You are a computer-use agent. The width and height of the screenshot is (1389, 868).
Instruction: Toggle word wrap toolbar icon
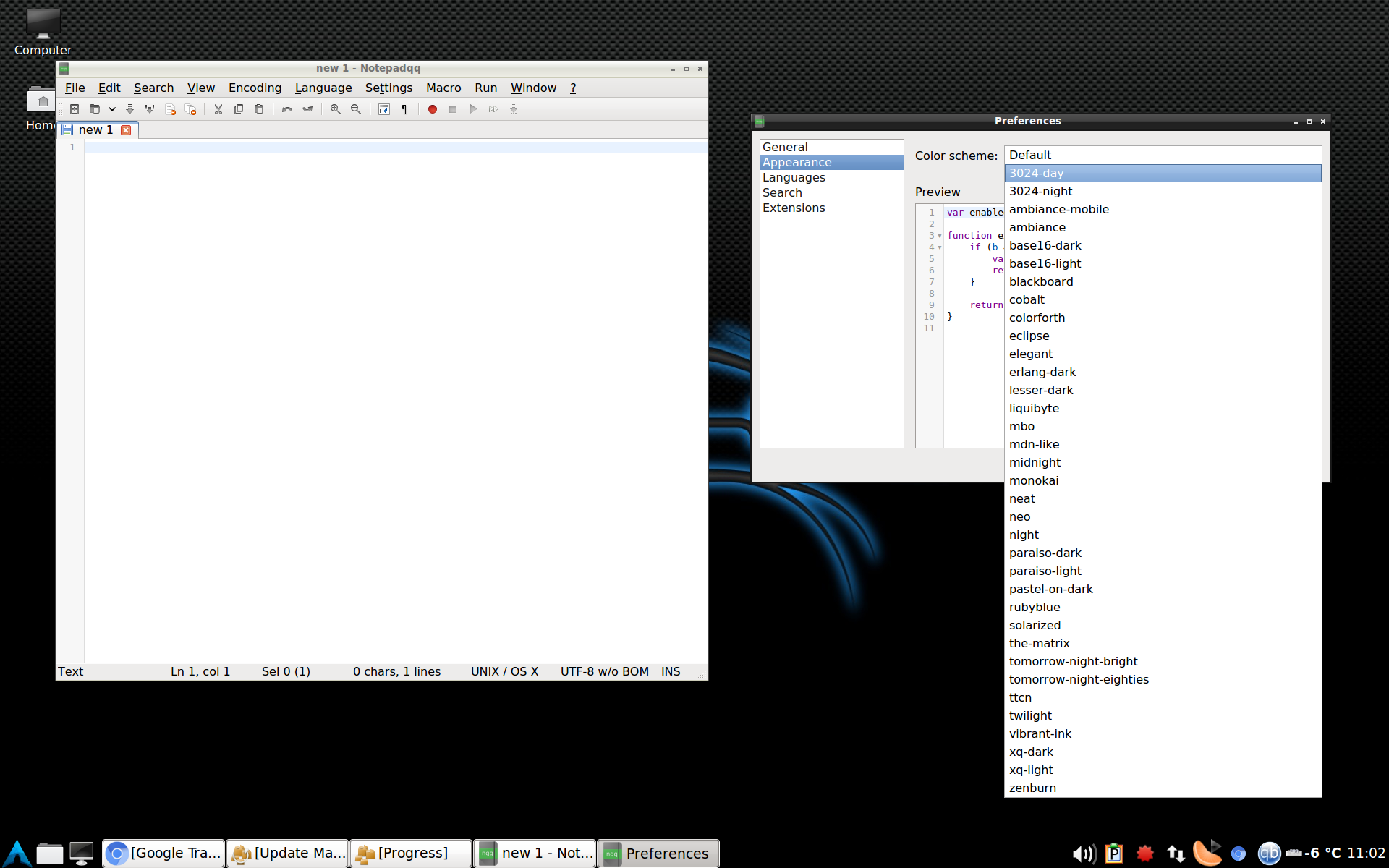point(384,109)
